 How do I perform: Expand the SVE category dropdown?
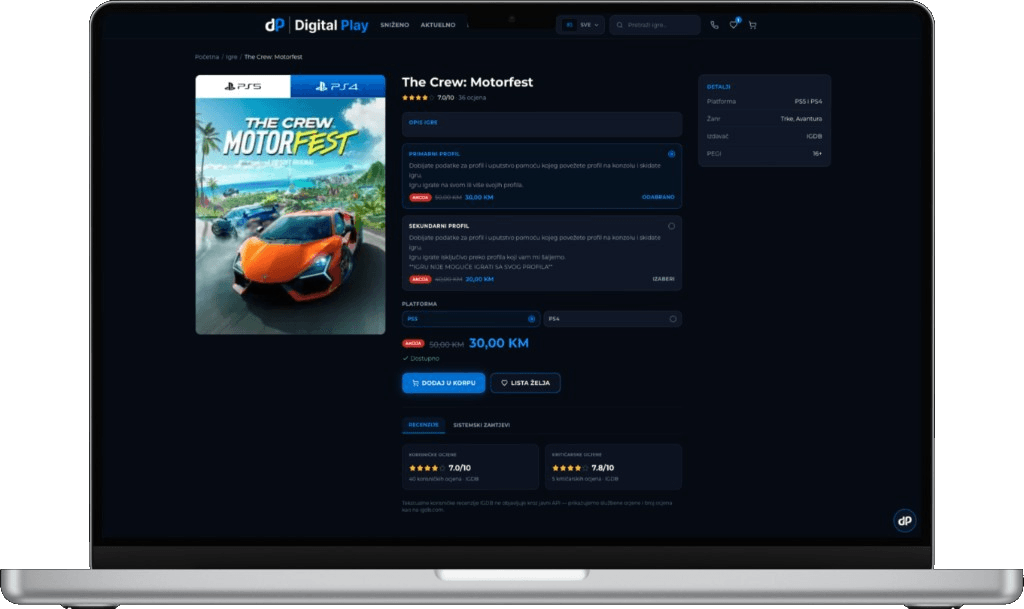pos(581,25)
